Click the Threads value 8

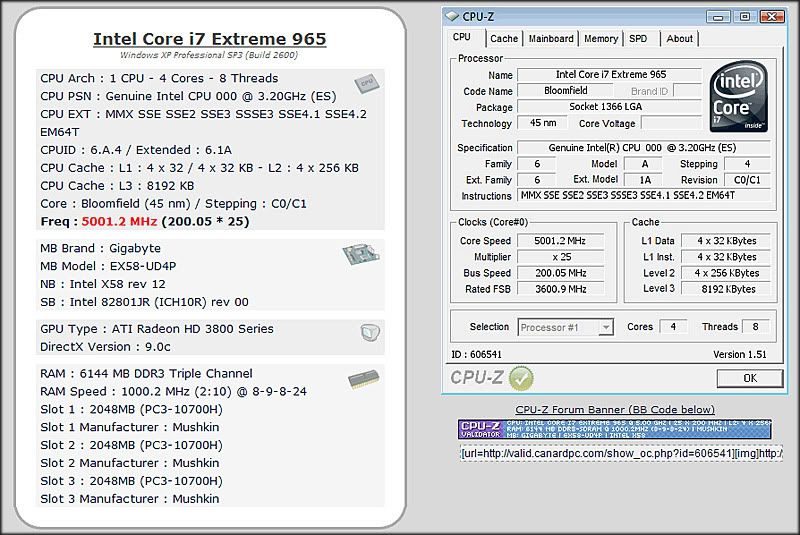point(756,327)
